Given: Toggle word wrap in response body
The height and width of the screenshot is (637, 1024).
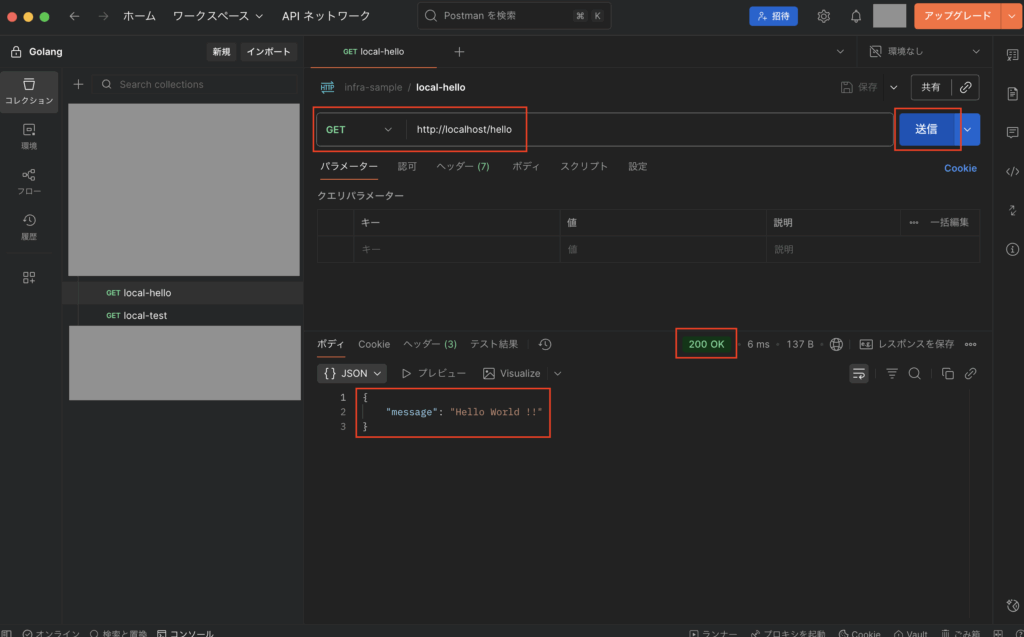Looking at the screenshot, I should pos(858,373).
